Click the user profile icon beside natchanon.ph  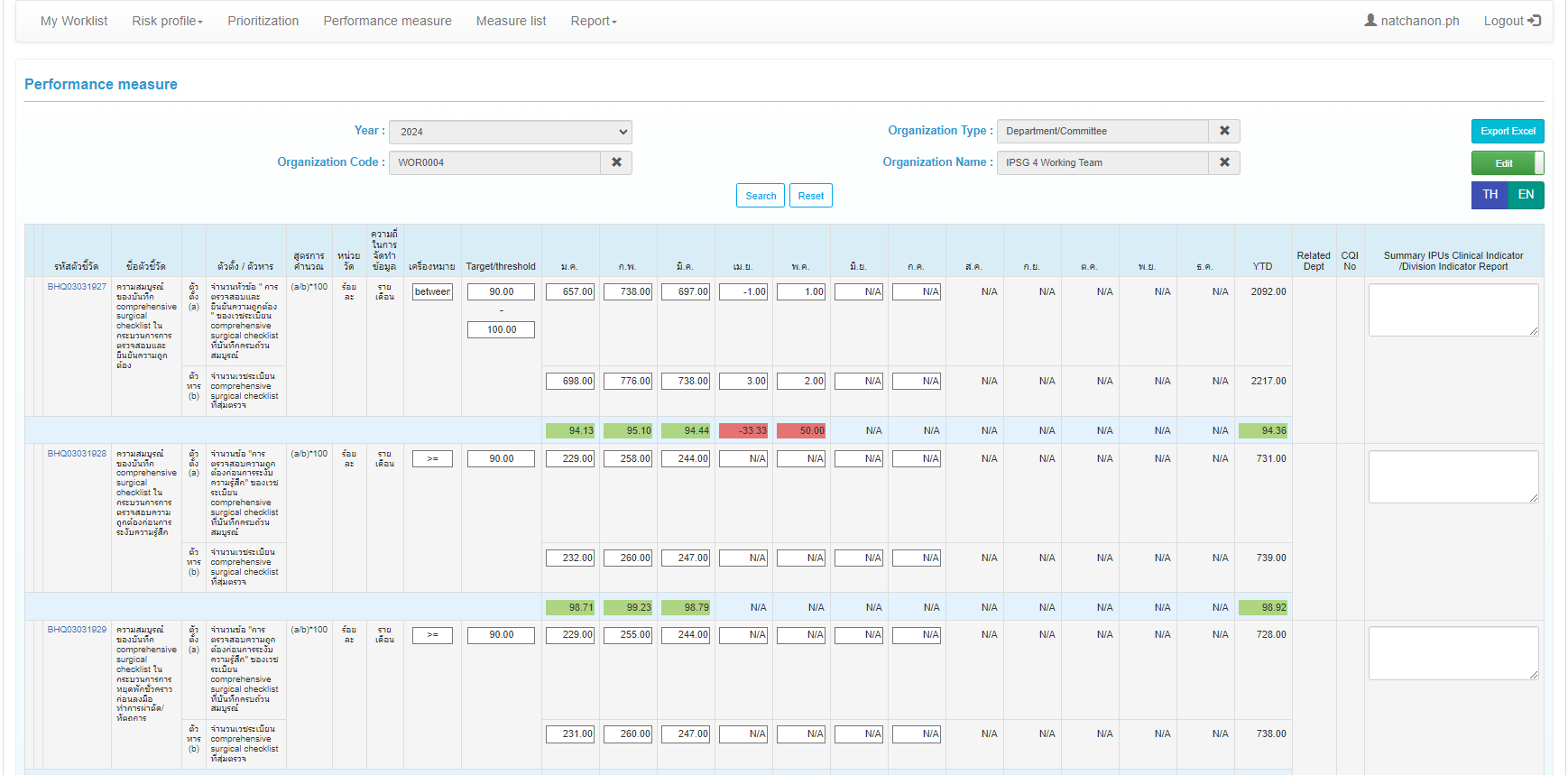(1370, 20)
